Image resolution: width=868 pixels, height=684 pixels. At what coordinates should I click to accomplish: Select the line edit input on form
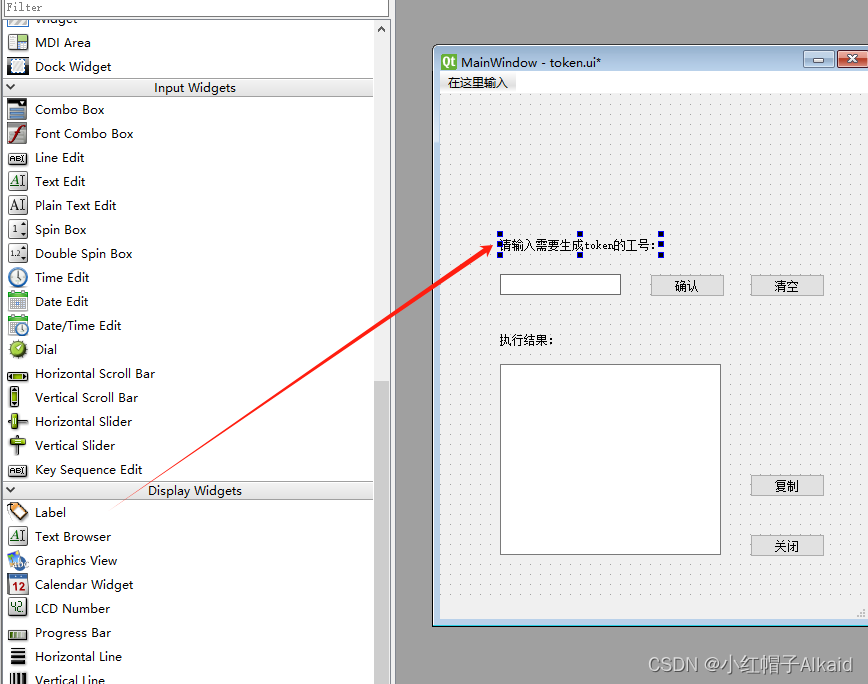560,284
